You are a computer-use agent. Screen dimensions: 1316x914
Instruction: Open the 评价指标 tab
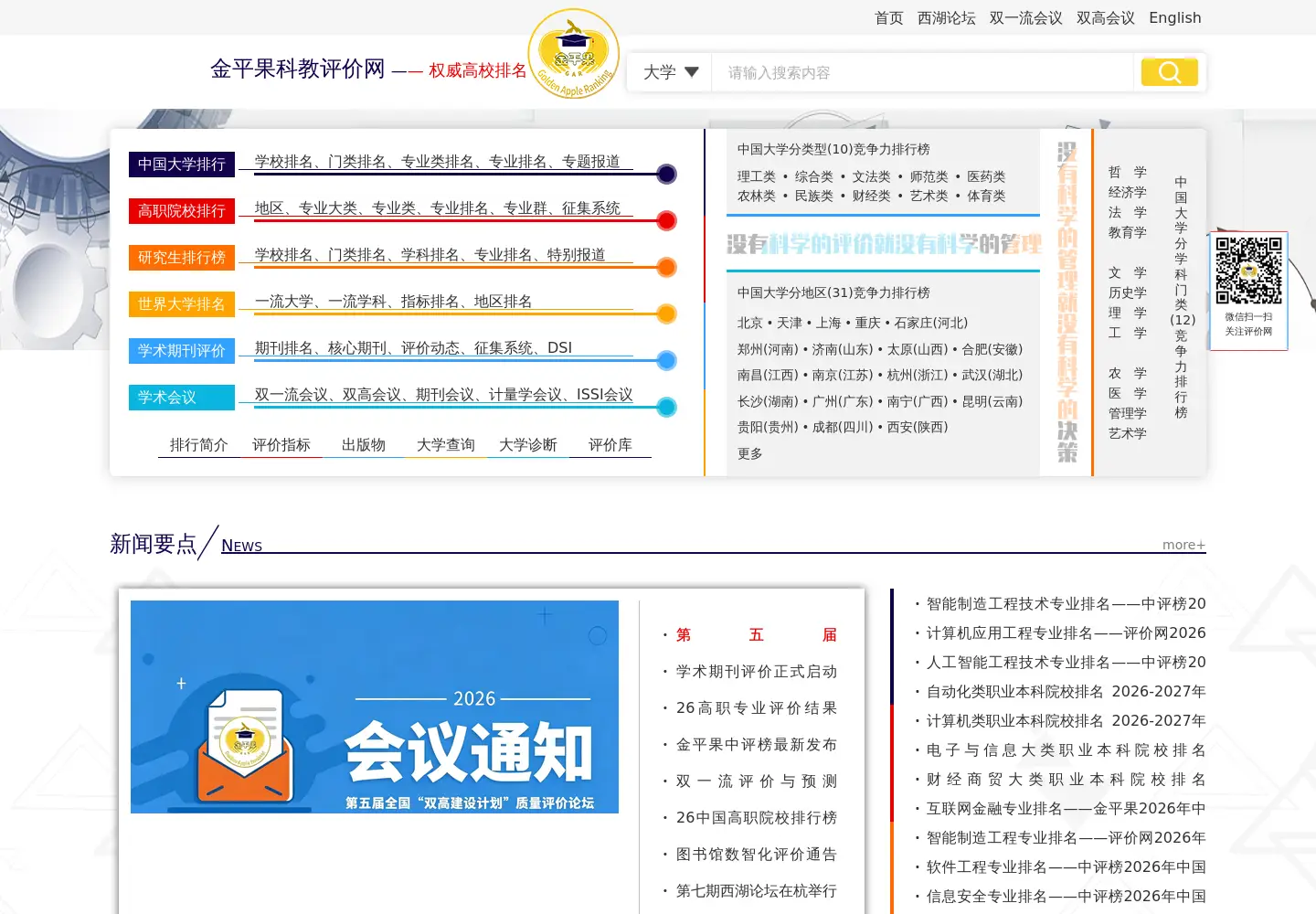tap(281, 444)
